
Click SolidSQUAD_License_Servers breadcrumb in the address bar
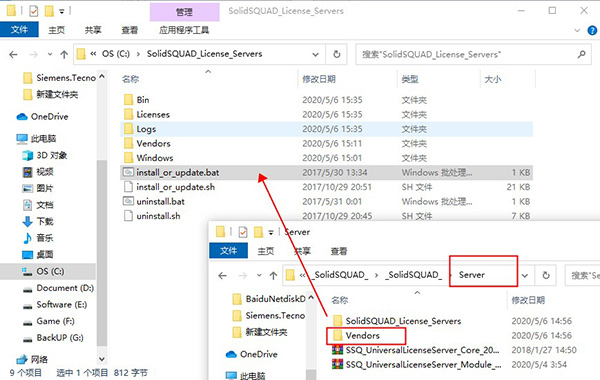click(x=204, y=54)
